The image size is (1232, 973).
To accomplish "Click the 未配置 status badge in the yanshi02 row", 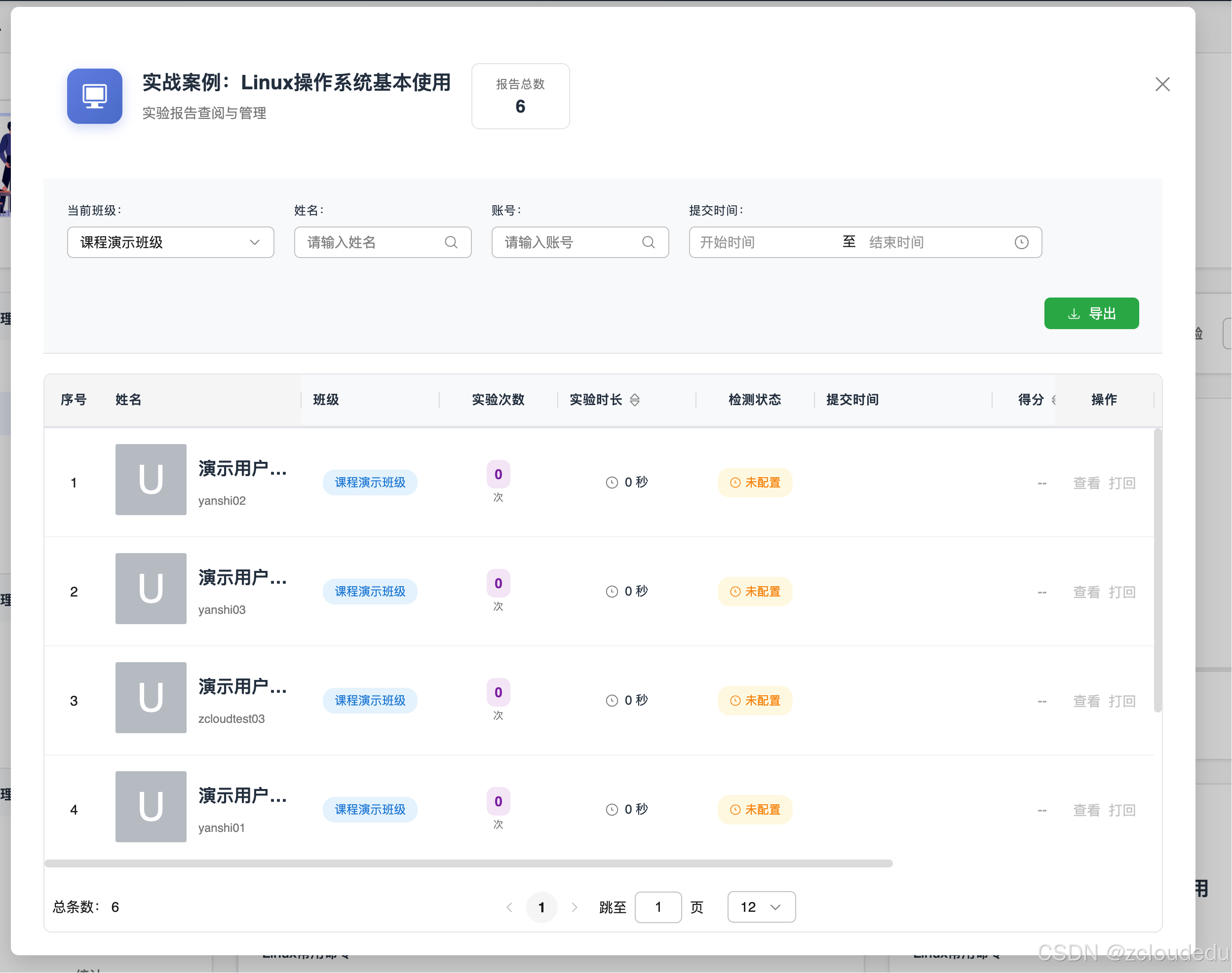I will [755, 483].
